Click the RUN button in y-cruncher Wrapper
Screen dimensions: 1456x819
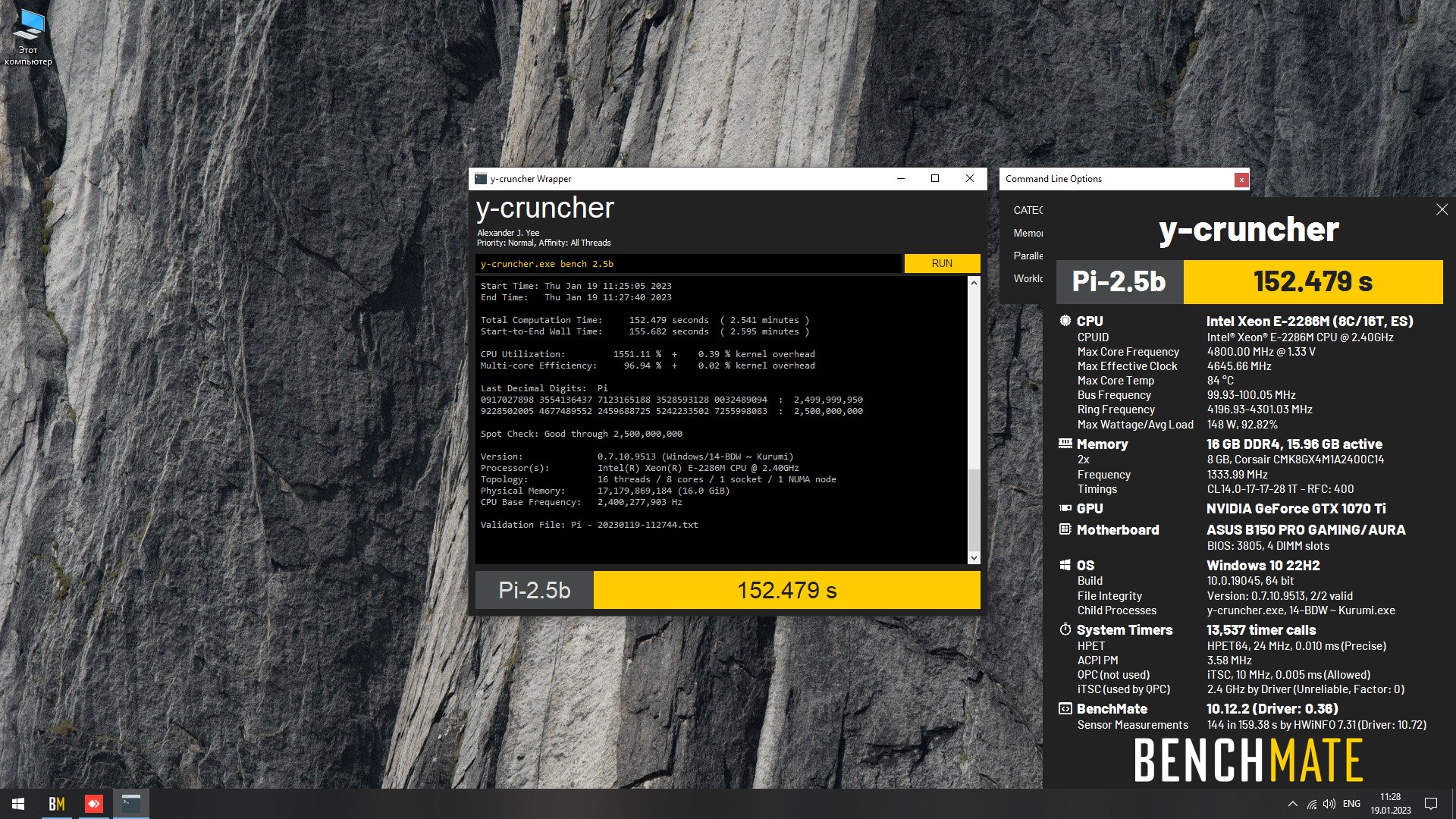(x=942, y=263)
